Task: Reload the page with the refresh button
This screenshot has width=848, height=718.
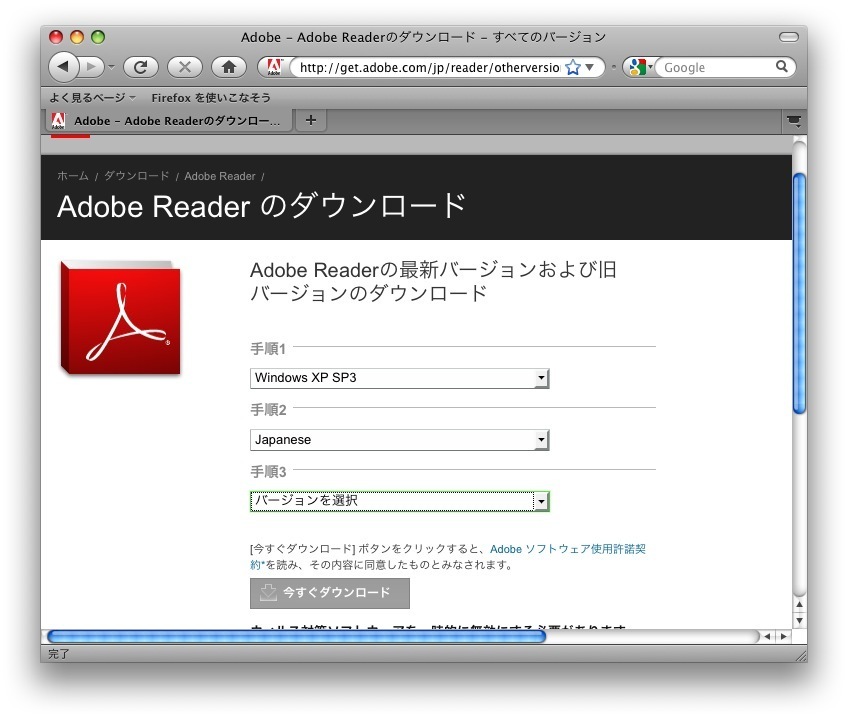Action: pos(141,67)
